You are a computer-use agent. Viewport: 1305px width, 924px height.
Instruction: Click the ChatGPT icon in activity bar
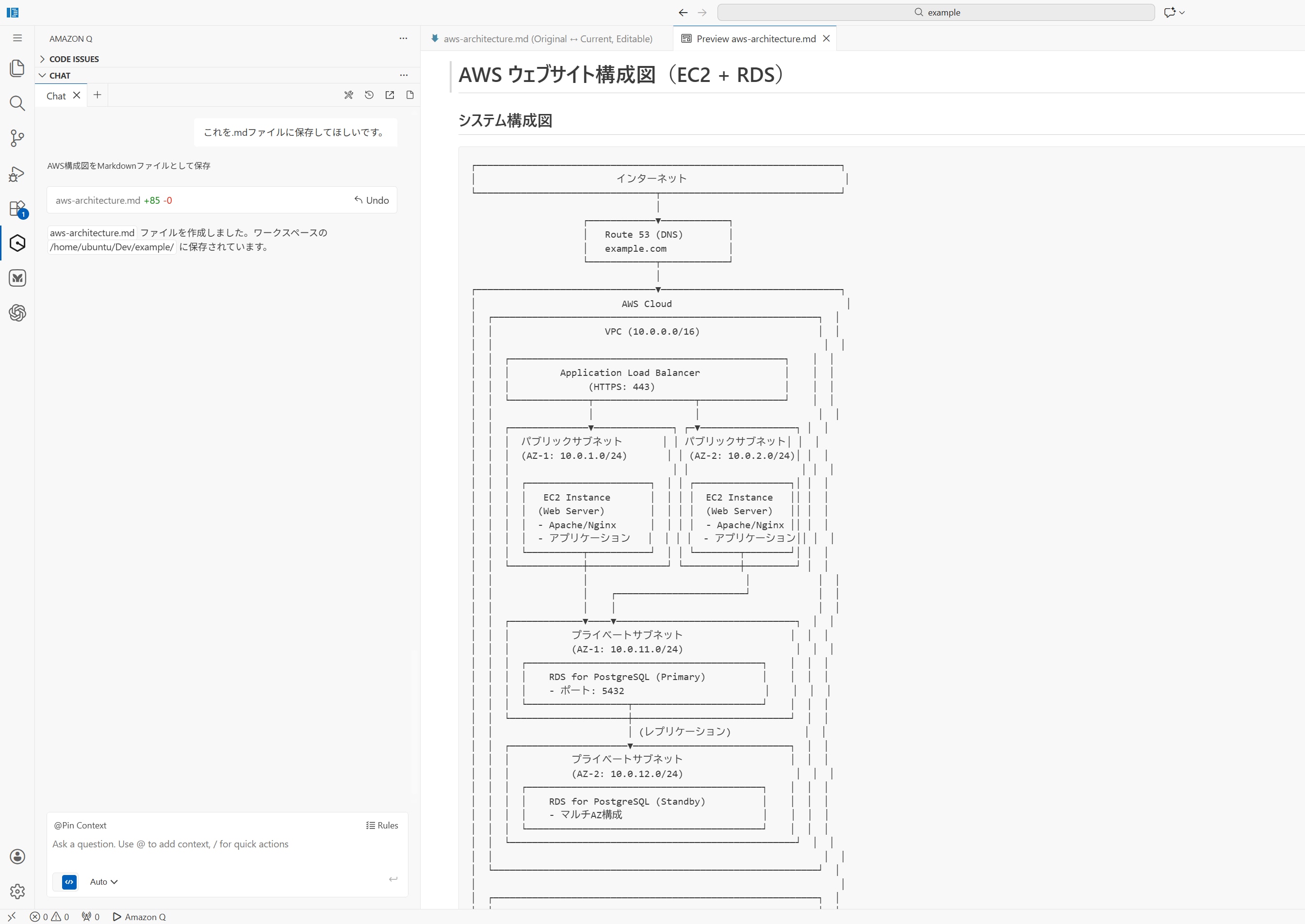(17, 312)
